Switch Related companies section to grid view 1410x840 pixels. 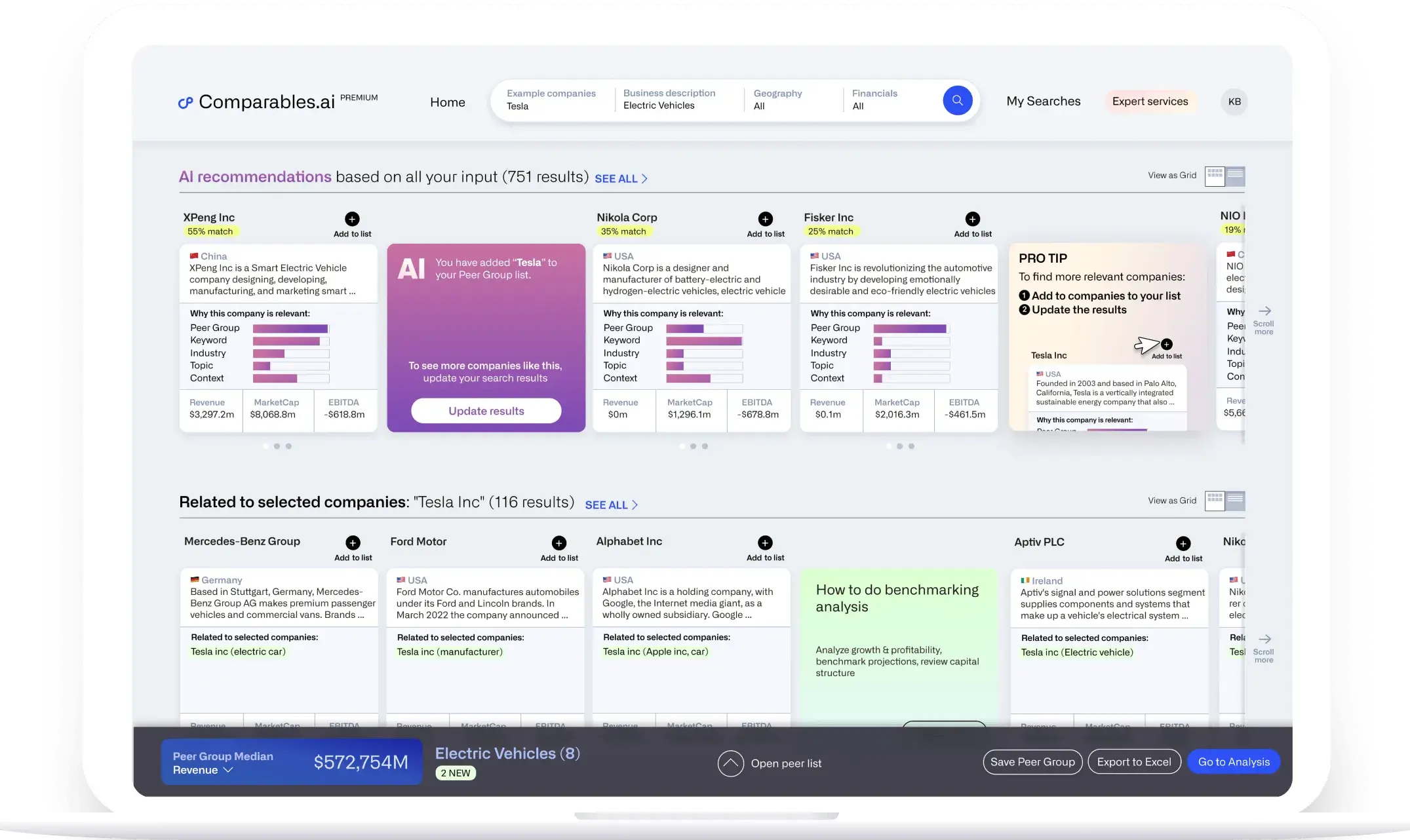click(x=1215, y=501)
